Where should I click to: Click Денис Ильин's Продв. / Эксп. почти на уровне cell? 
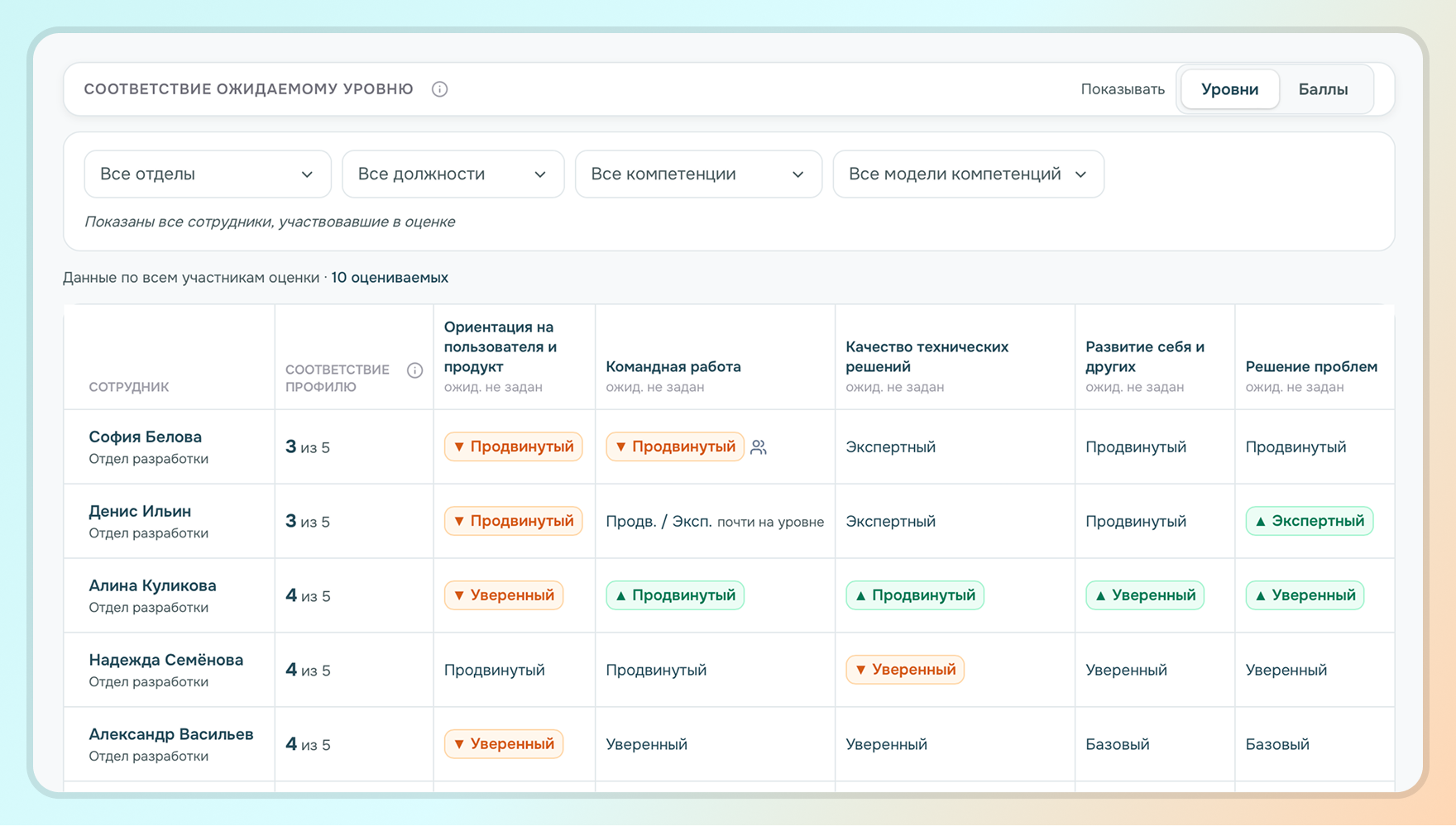(x=715, y=522)
